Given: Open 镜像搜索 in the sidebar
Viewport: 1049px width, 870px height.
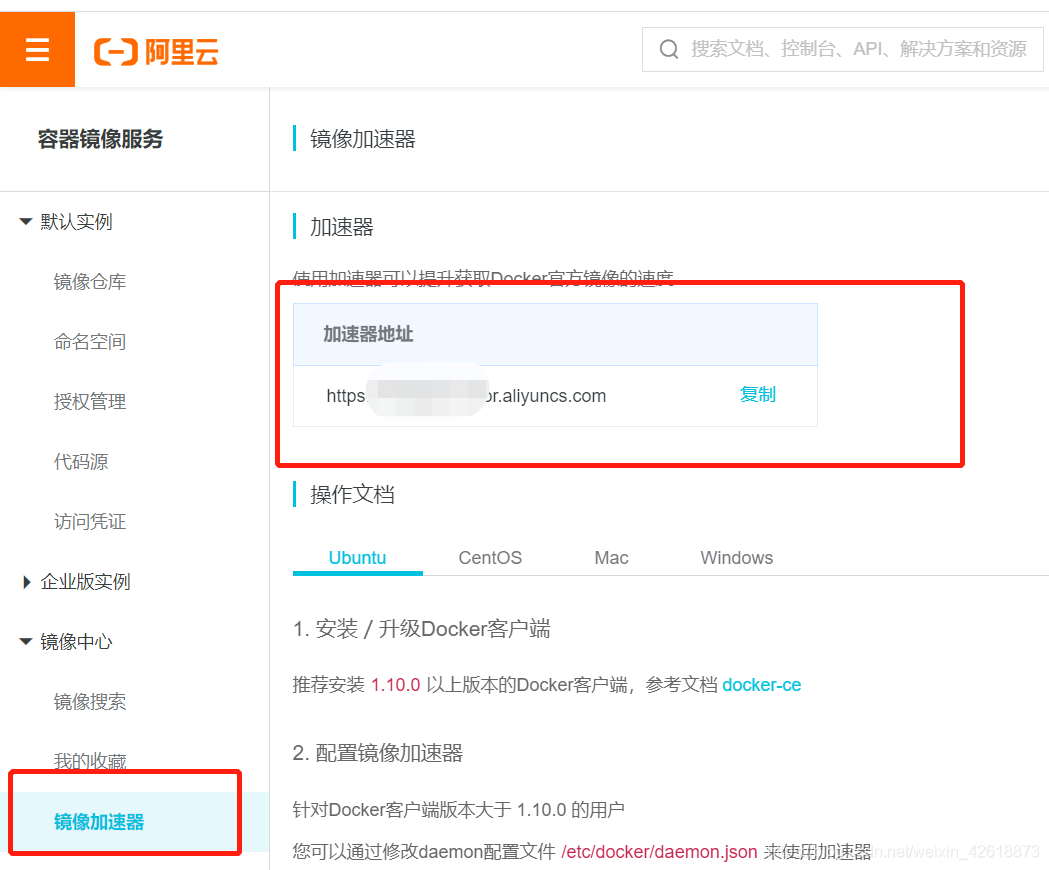Looking at the screenshot, I should coord(90,701).
